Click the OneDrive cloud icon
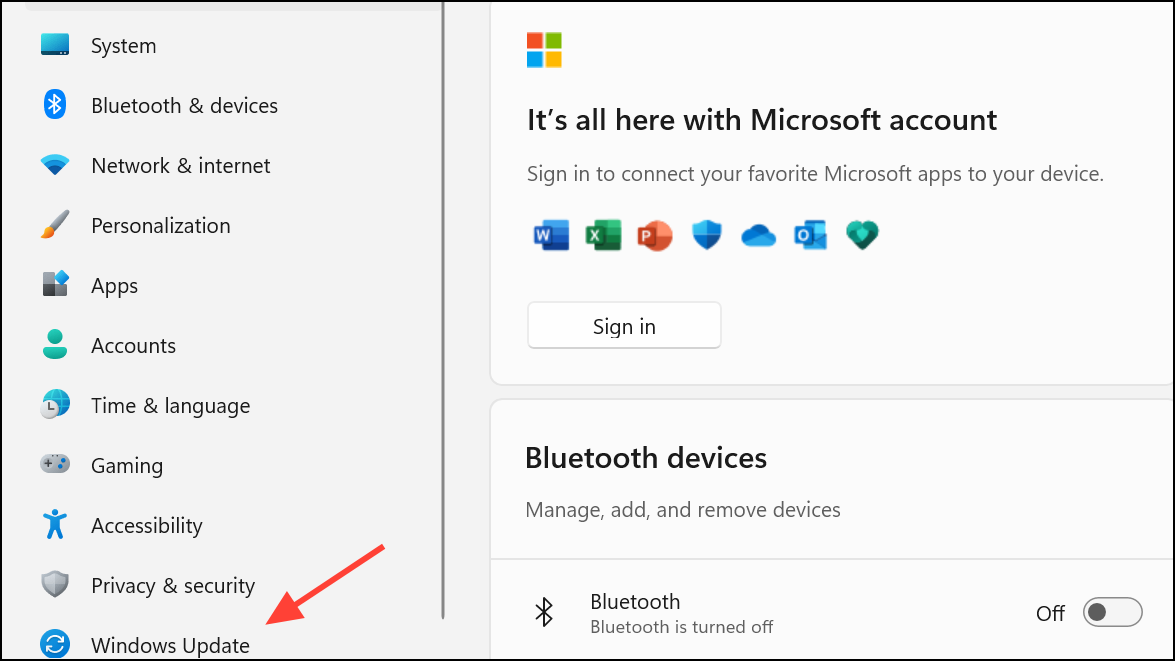This screenshot has height=661, width=1175. coord(758,236)
